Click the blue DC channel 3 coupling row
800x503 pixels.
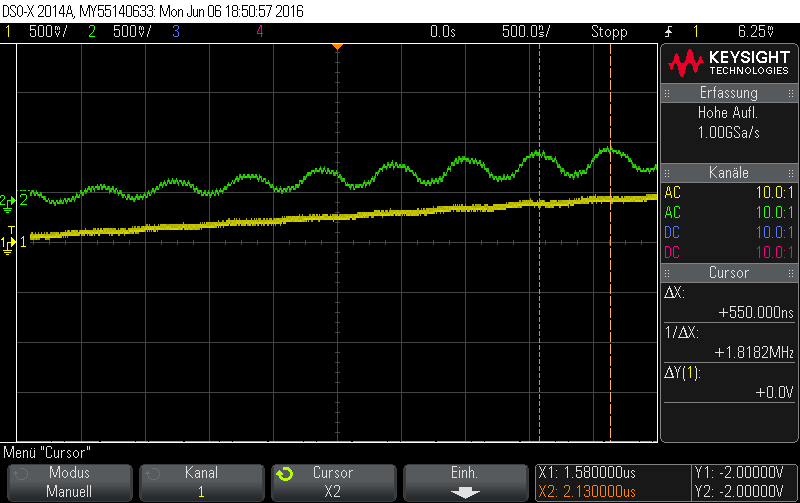click(x=729, y=233)
